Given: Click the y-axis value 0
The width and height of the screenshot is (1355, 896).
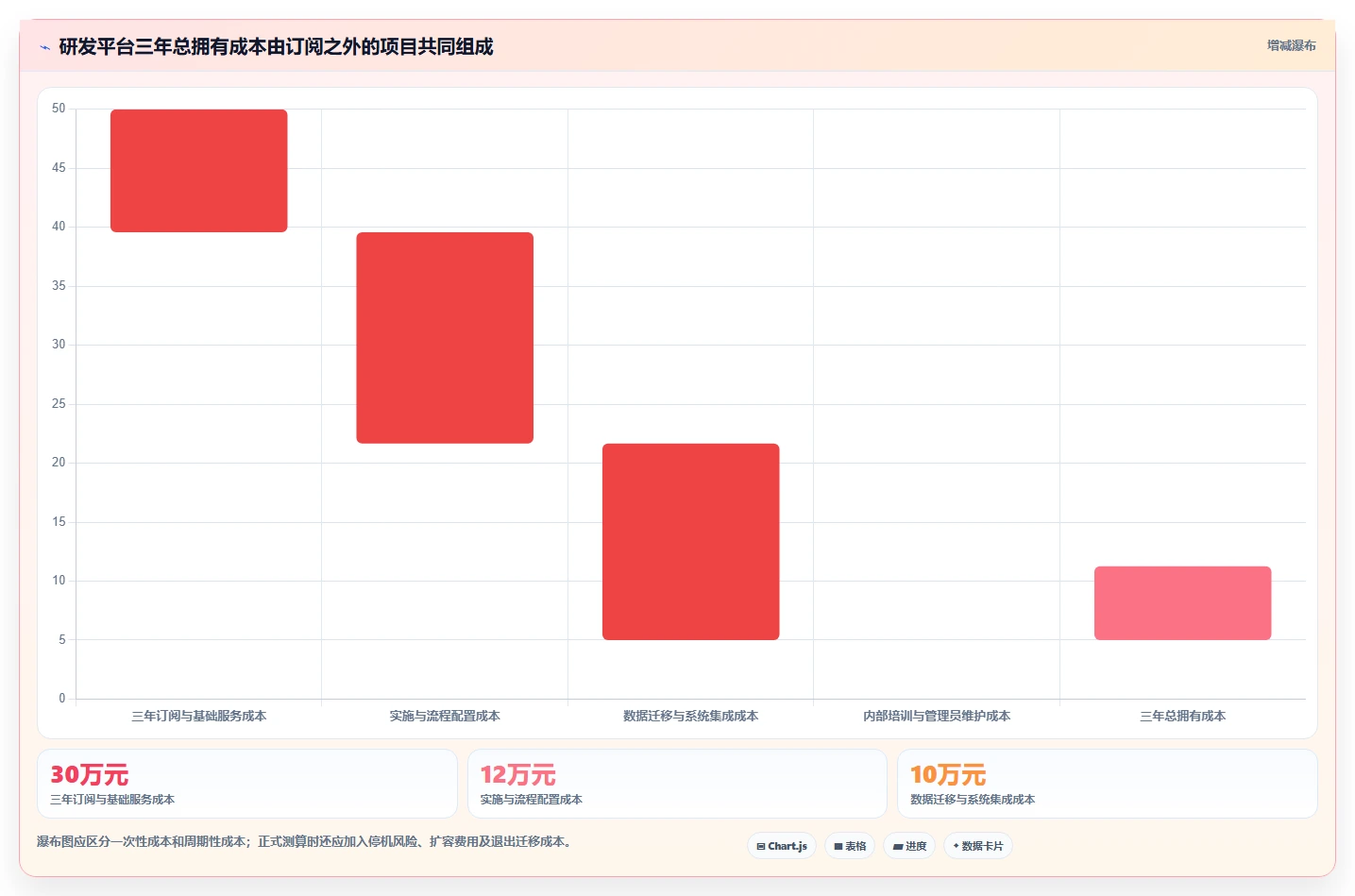Looking at the screenshot, I should tap(62, 699).
